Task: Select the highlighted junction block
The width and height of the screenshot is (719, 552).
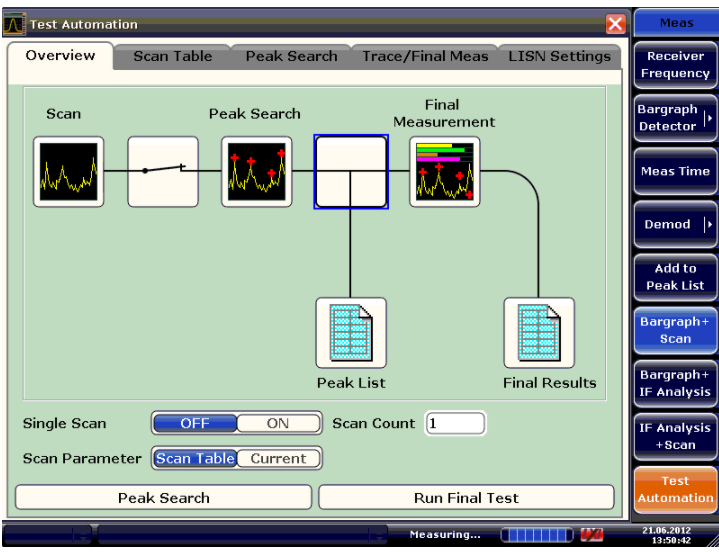Action: 351,171
